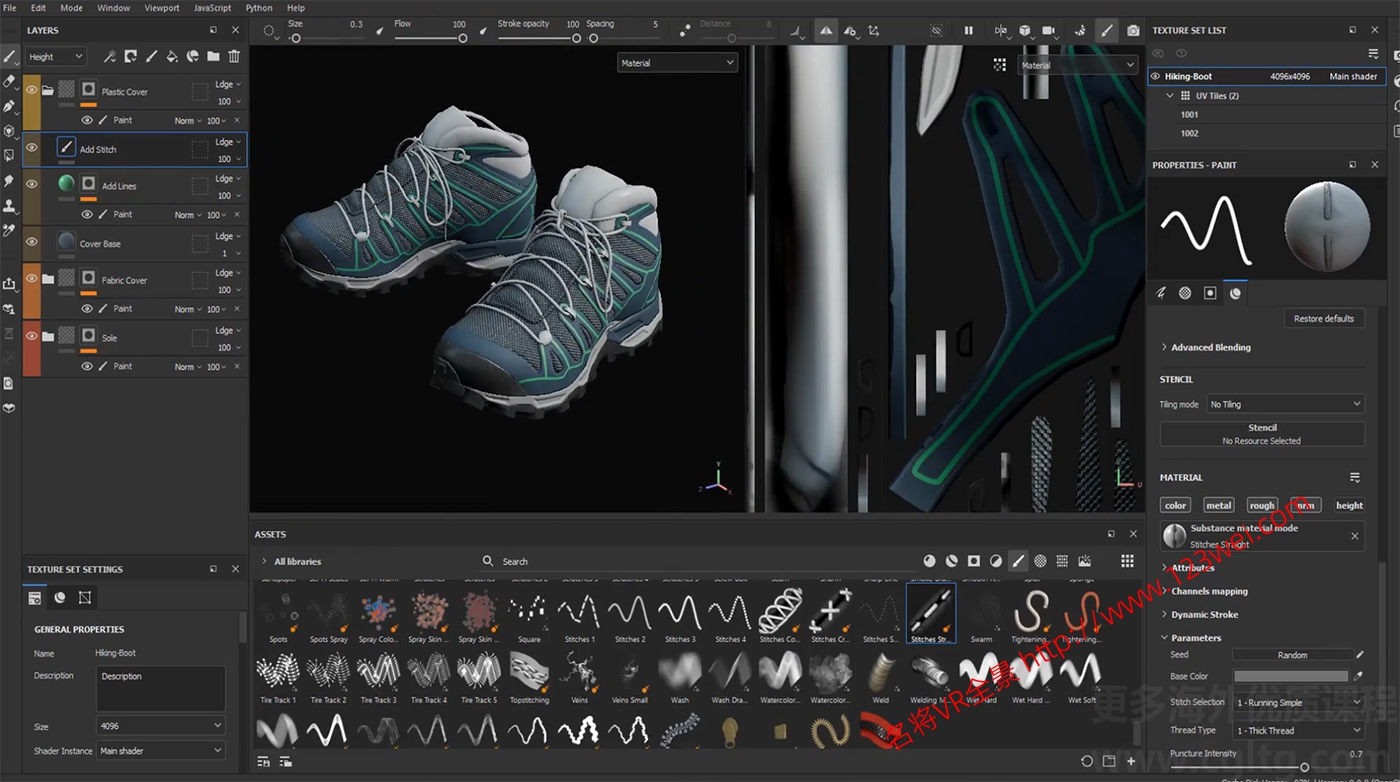Open the grid view icon in Assets panel
Image resolution: width=1400 pixels, height=782 pixels.
coord(1127,561)
